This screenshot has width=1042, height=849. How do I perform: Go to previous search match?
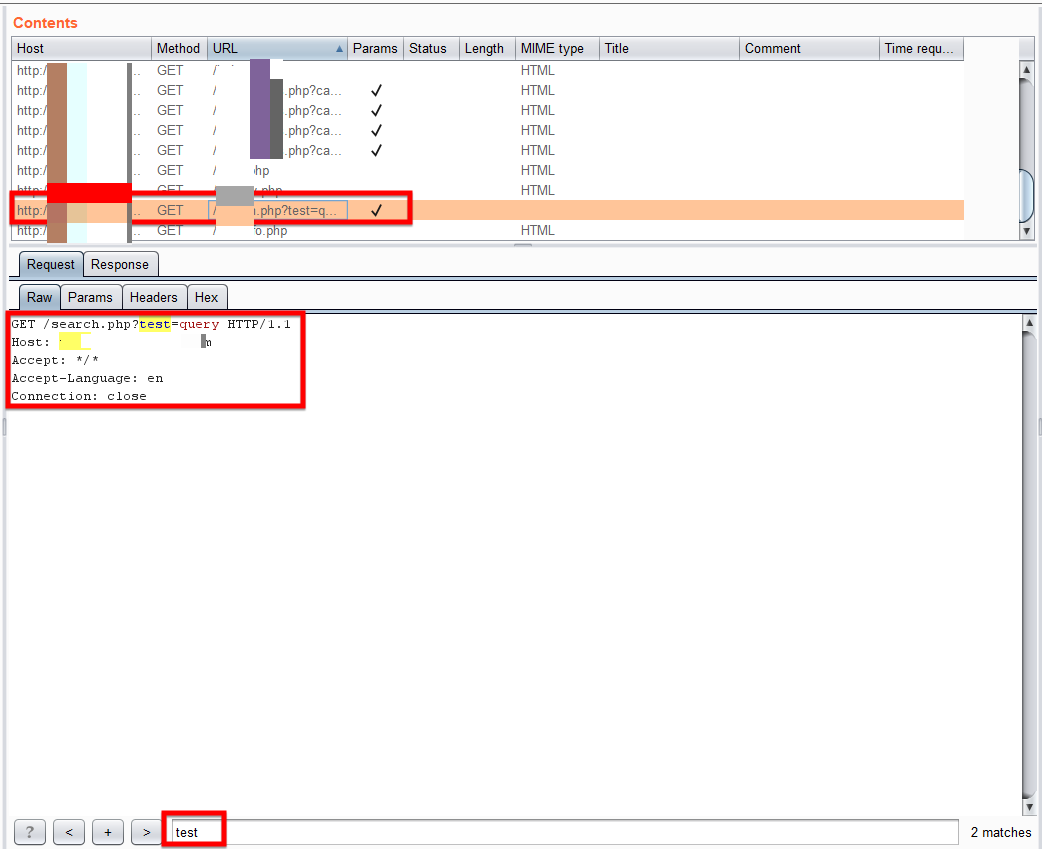(68, 832)
